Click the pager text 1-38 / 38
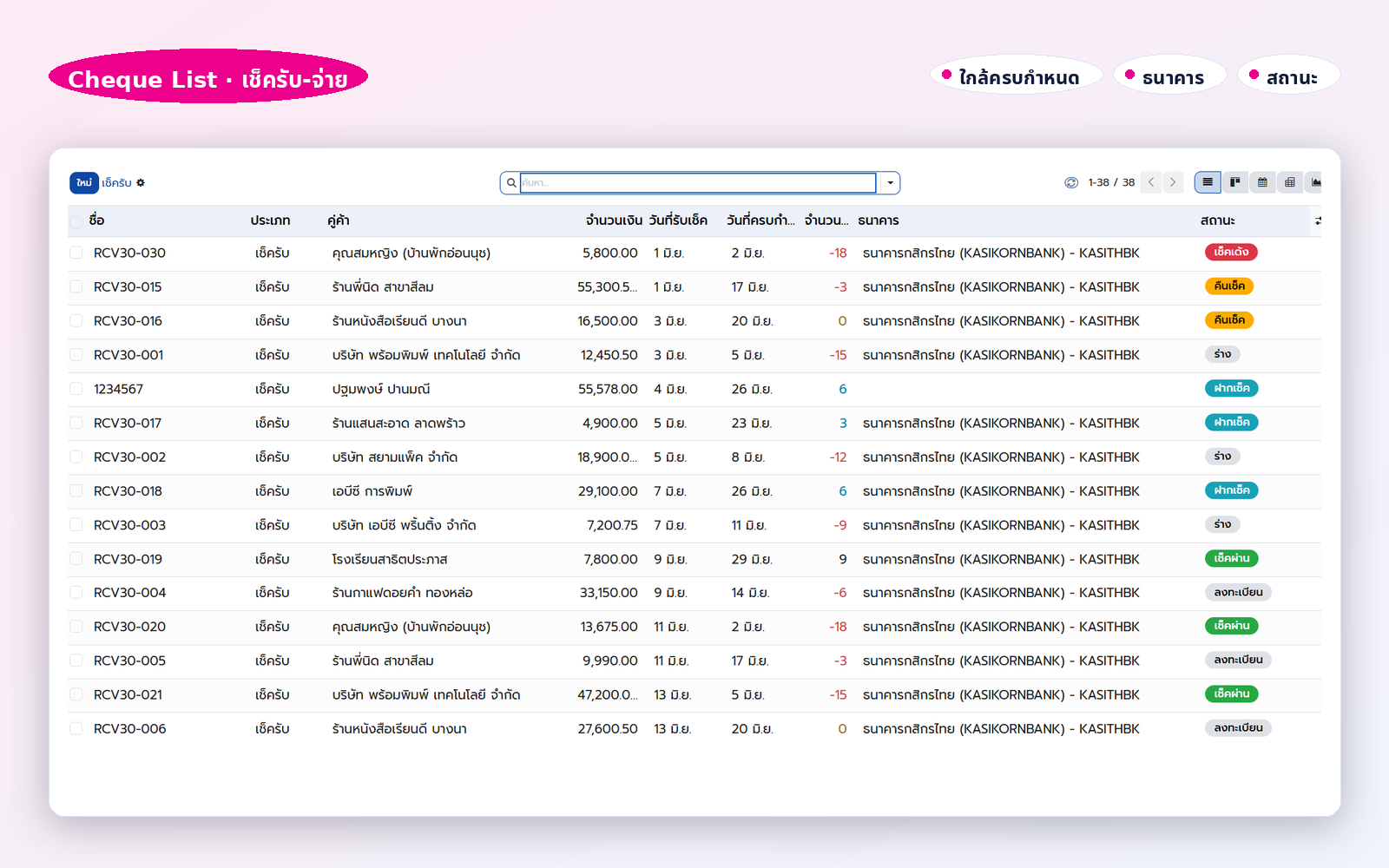This screenshot has height=868, width=1389. [x=1111, y=182]
